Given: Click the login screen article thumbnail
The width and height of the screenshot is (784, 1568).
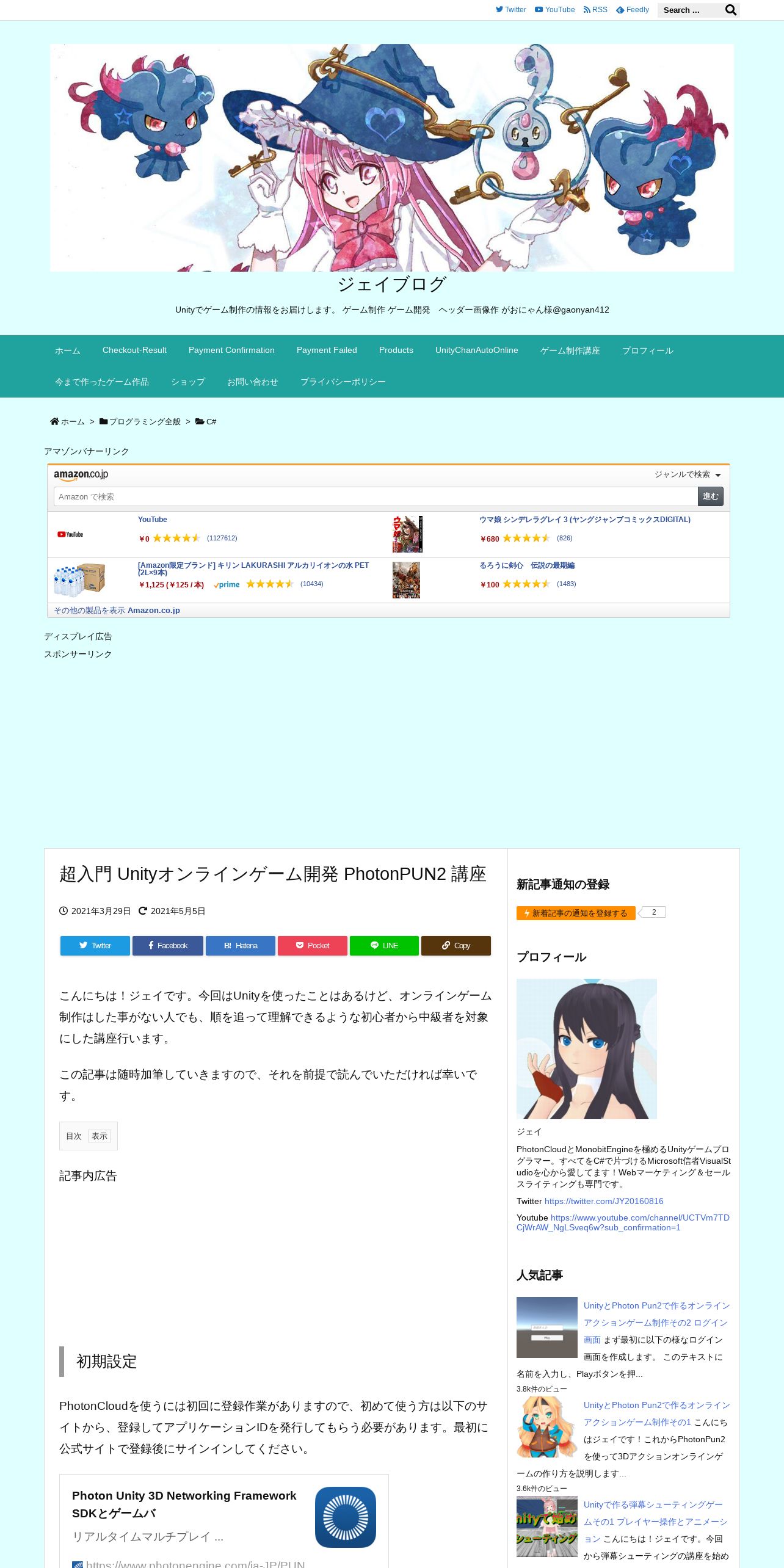Looking at the screenshot, I should pyautogui.click(x=547, y=1327).
